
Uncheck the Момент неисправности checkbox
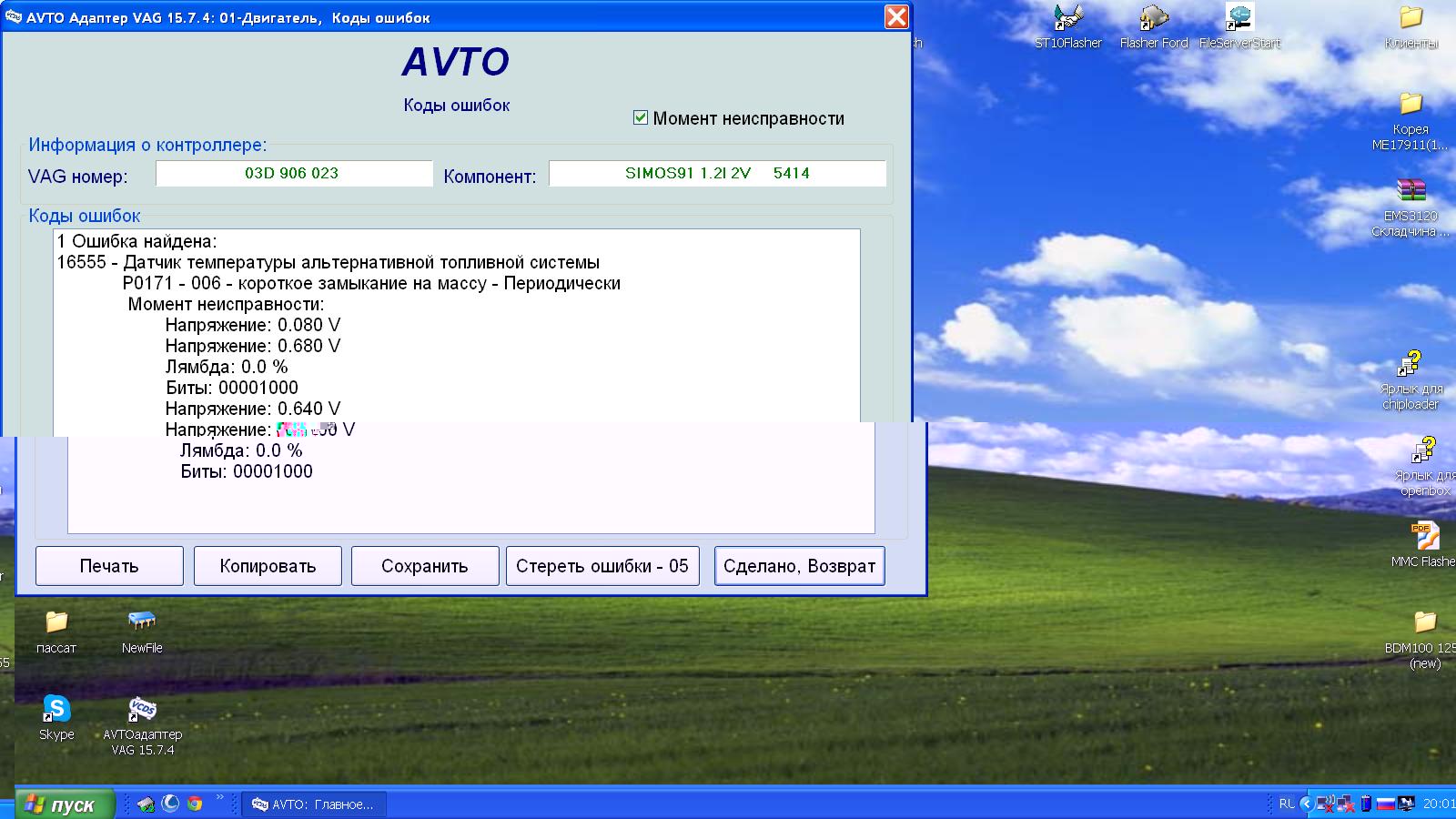(x=641, y=117)
